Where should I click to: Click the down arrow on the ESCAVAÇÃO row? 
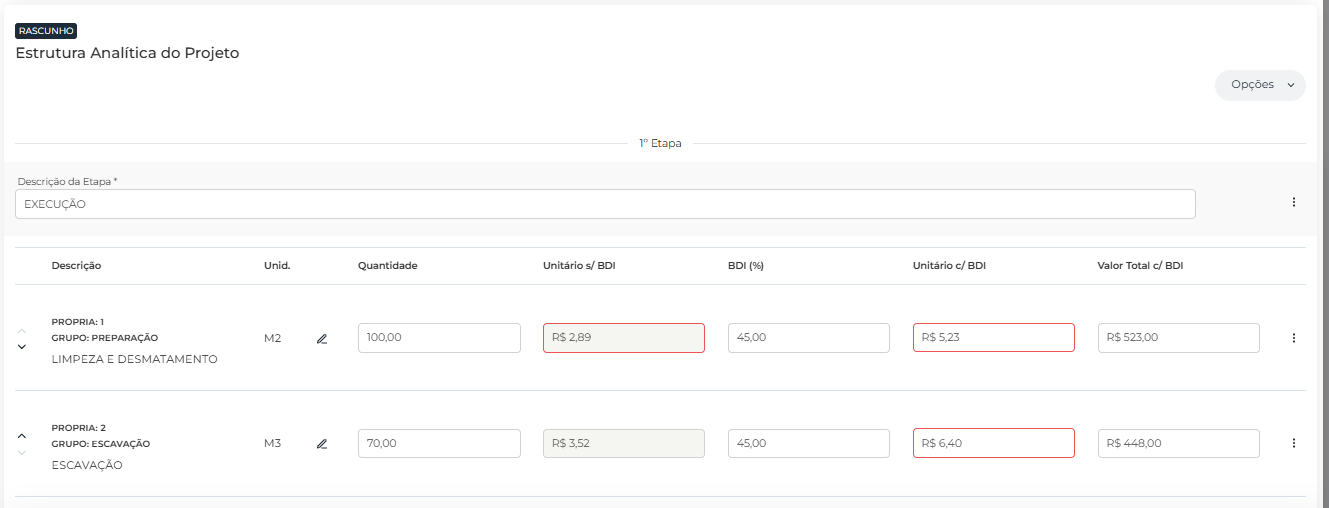coord(21,452)
